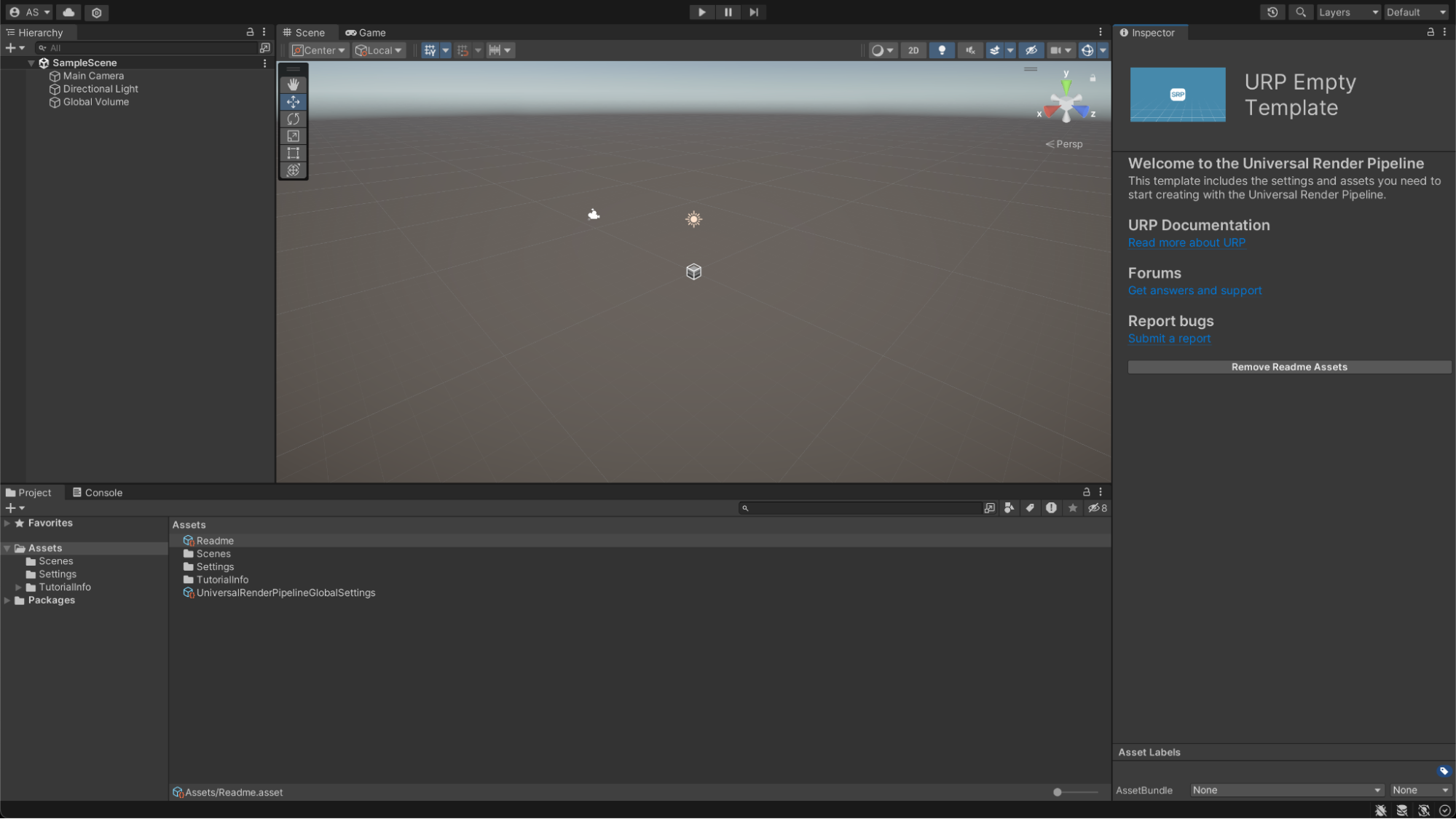
Task: Switch to the Console tab
Action: tap(98, 493)
